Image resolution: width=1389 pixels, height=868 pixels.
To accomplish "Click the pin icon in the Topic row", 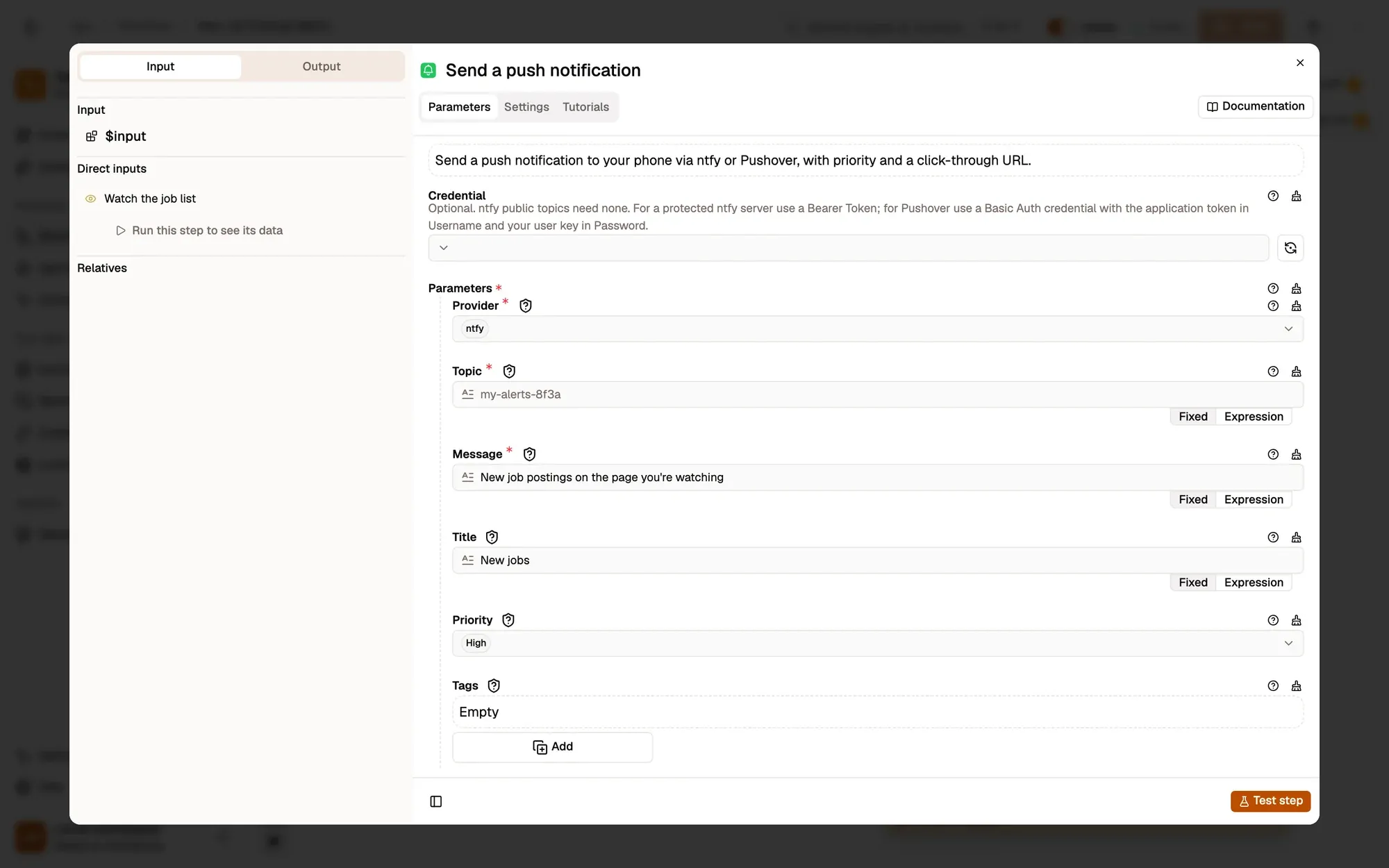I will pyautogui.click(x=1296, y=372).
